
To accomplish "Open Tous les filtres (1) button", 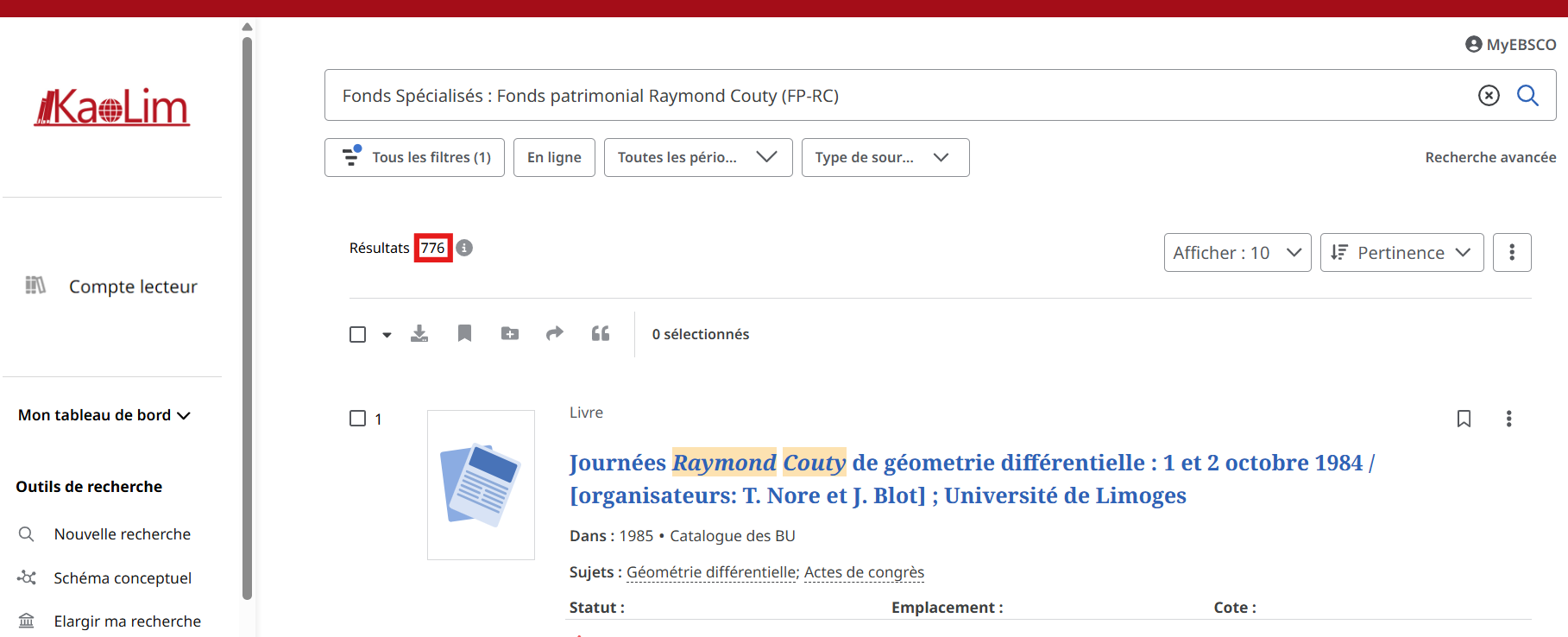I will tap(414, 157).
